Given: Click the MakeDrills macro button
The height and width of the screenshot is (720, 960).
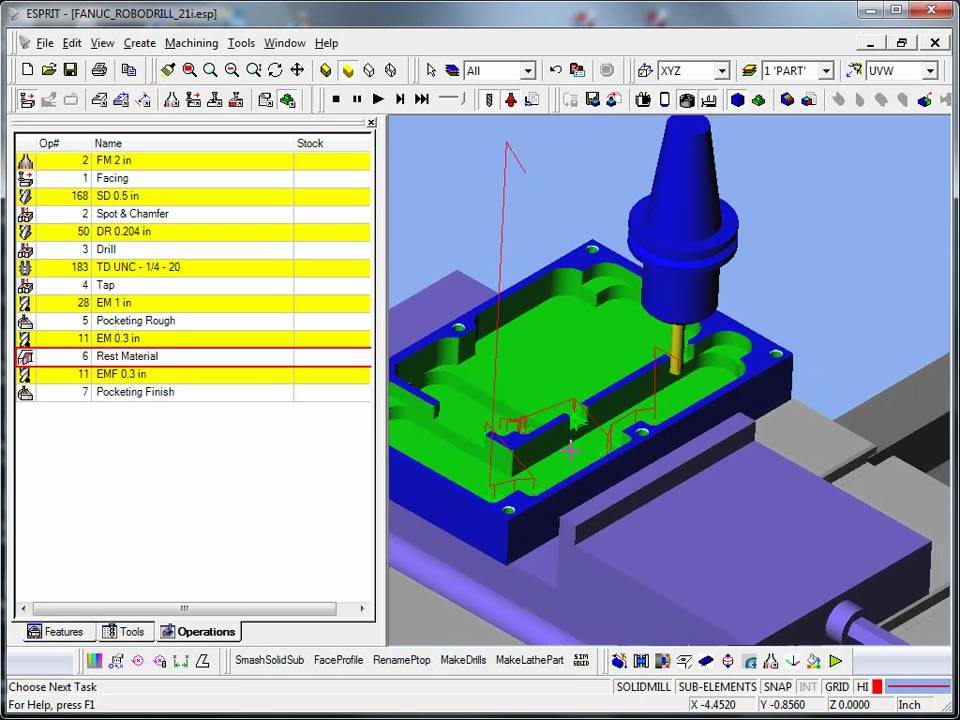Looking at the screenshot, I should (x=463, y=660).
